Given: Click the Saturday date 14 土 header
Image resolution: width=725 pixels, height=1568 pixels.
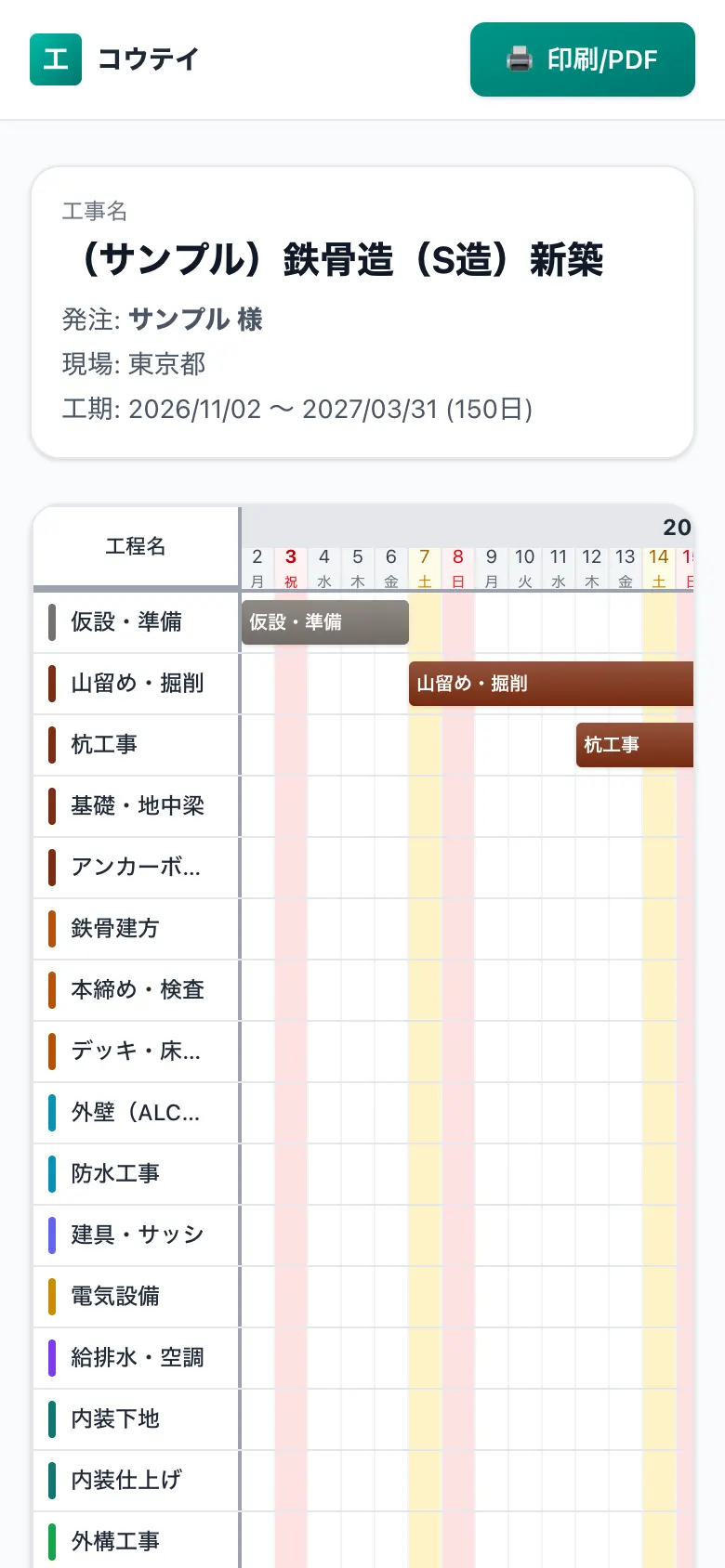Looking at the screenshot, I should pyautogui.click(x=659, y=568).
